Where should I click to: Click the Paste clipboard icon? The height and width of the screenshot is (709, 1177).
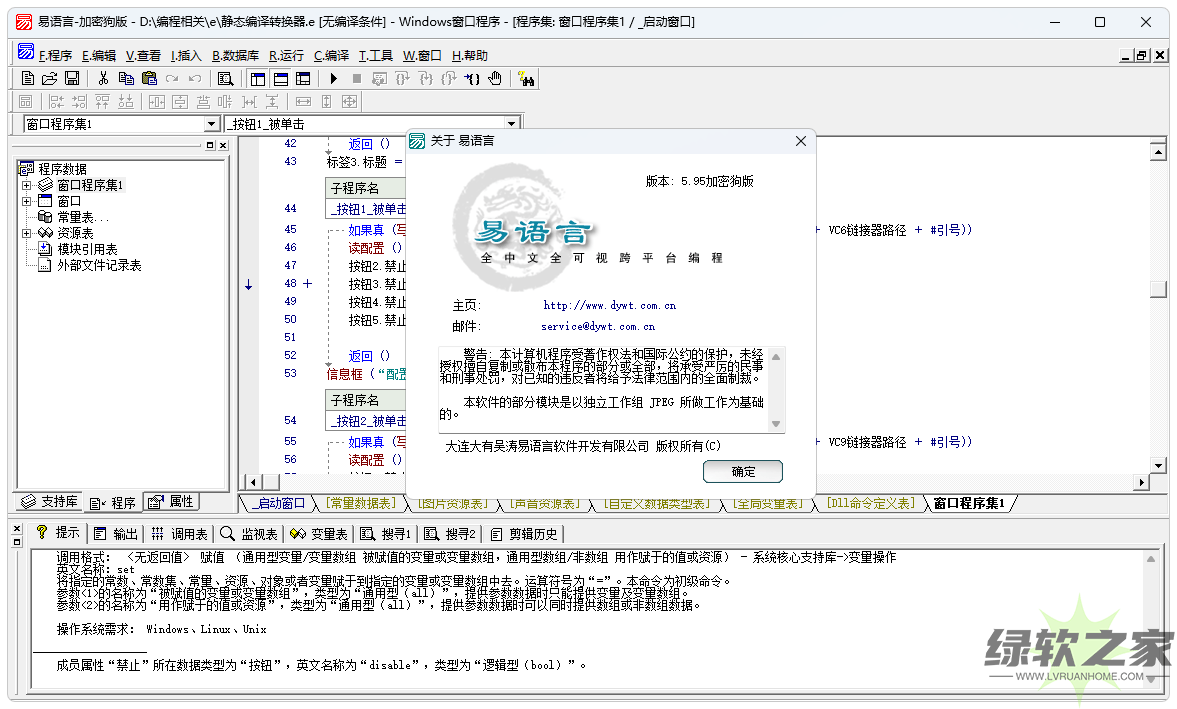149,78
